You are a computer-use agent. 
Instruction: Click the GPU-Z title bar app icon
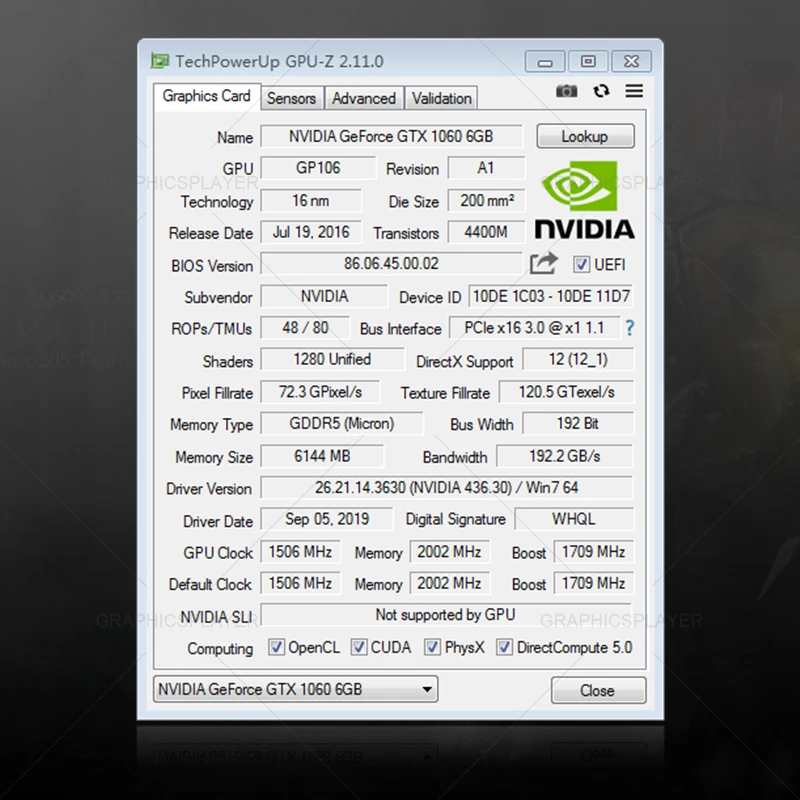[x=160, y=61]
